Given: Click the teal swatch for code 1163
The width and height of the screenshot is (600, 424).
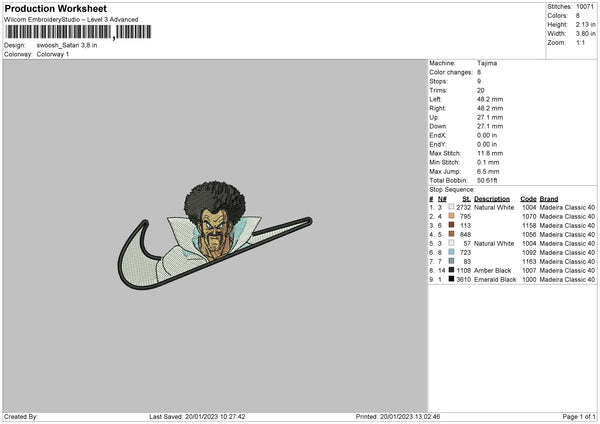Looking at the screenshot, I should point(451,261).
